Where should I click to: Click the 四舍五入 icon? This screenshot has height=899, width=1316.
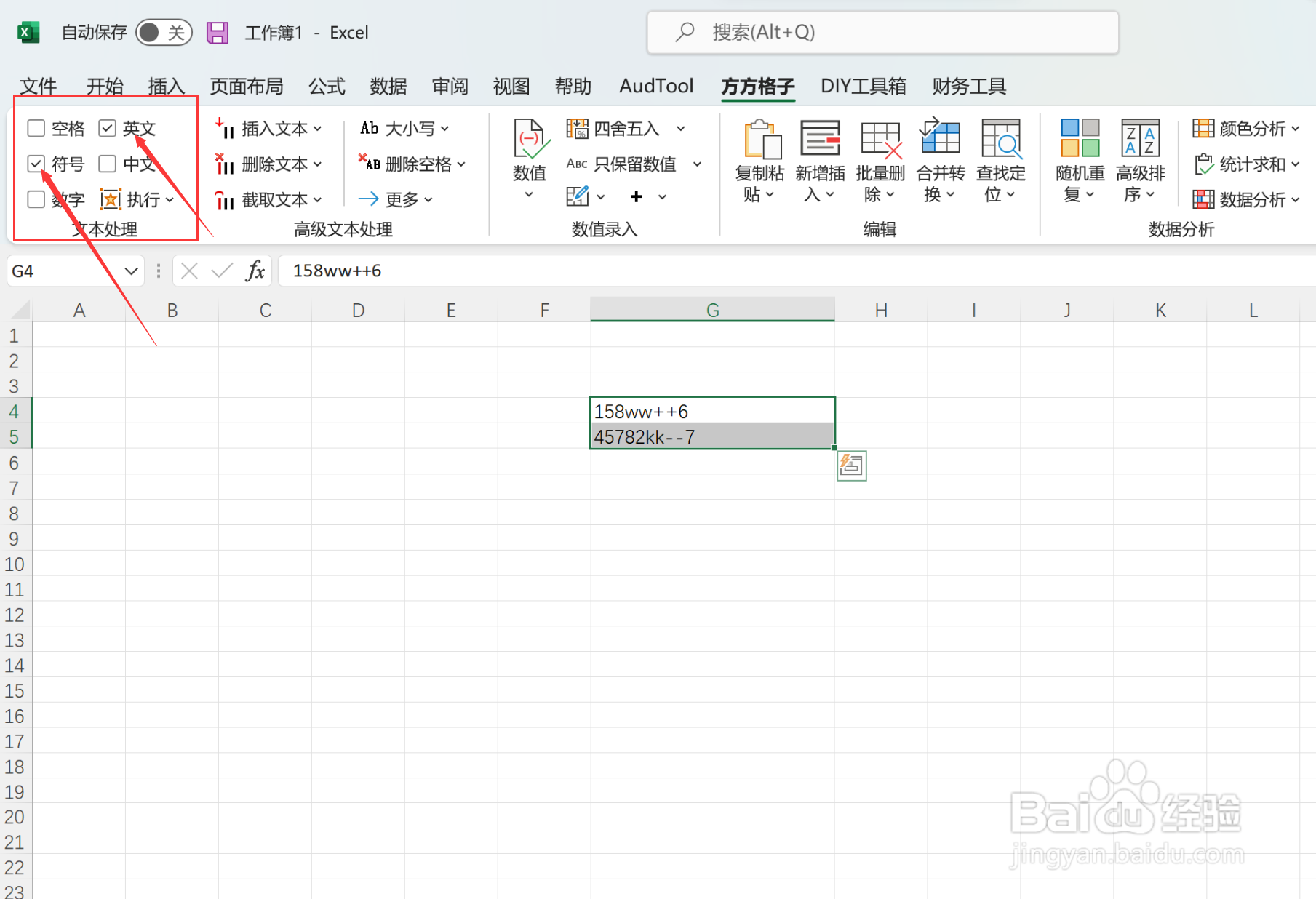tap(577, 129)
